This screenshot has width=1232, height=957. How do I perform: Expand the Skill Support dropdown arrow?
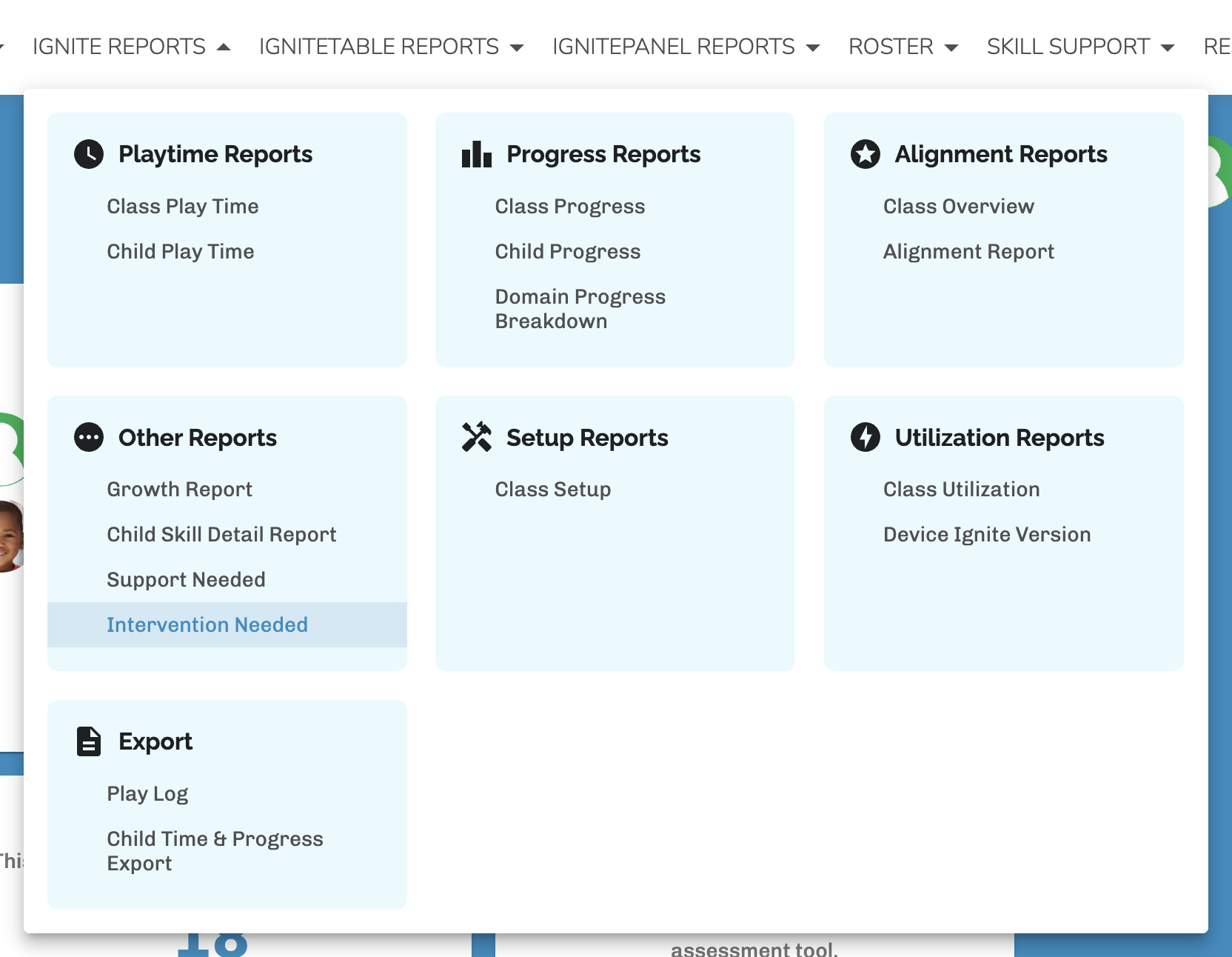tap(1168, 47)
